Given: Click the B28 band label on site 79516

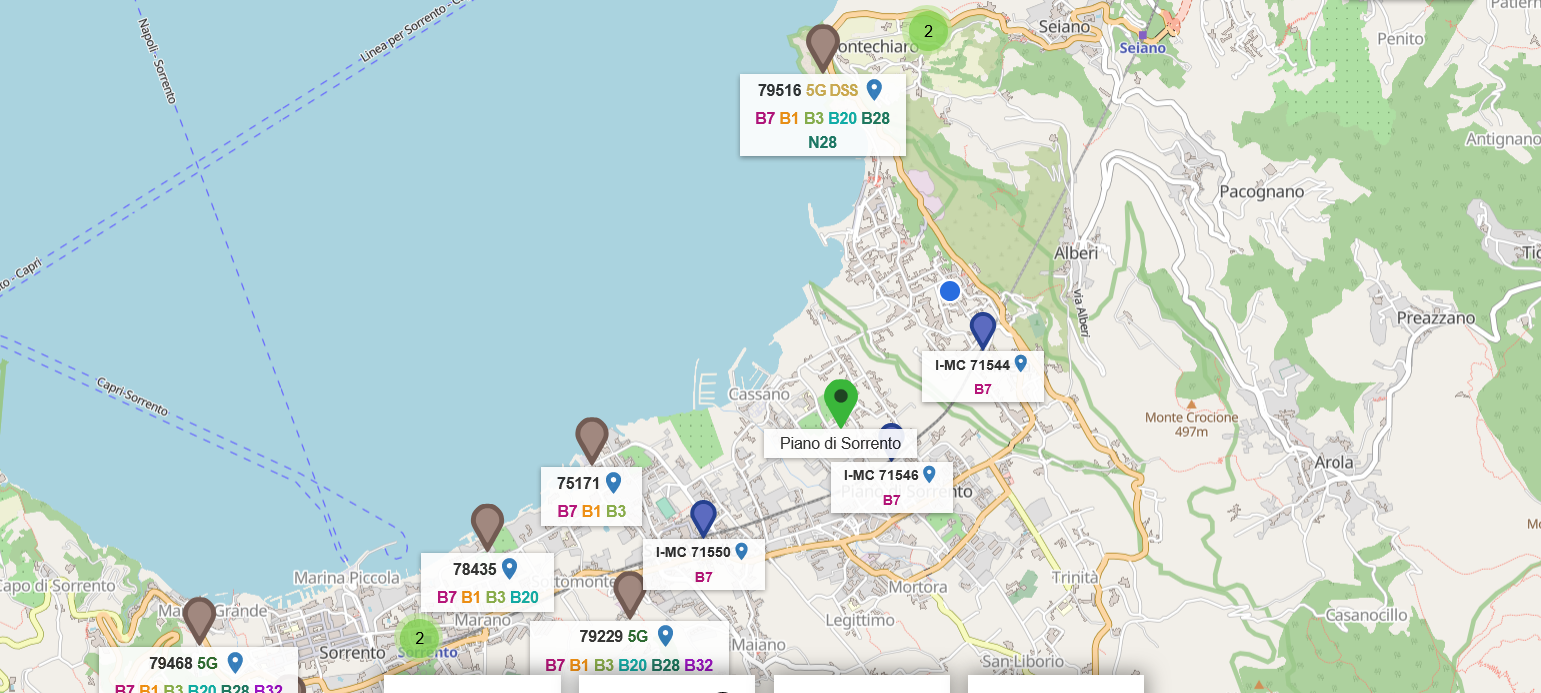Looking at the screenshot, I should tap(875, 118).
